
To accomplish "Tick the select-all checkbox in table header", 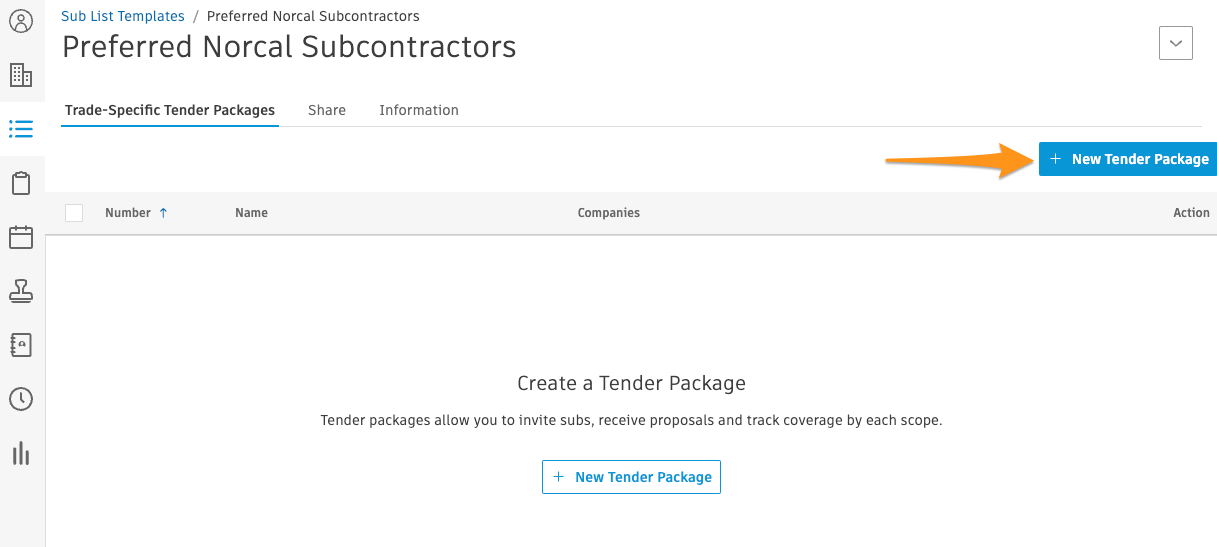I will [x=74, y=213].
